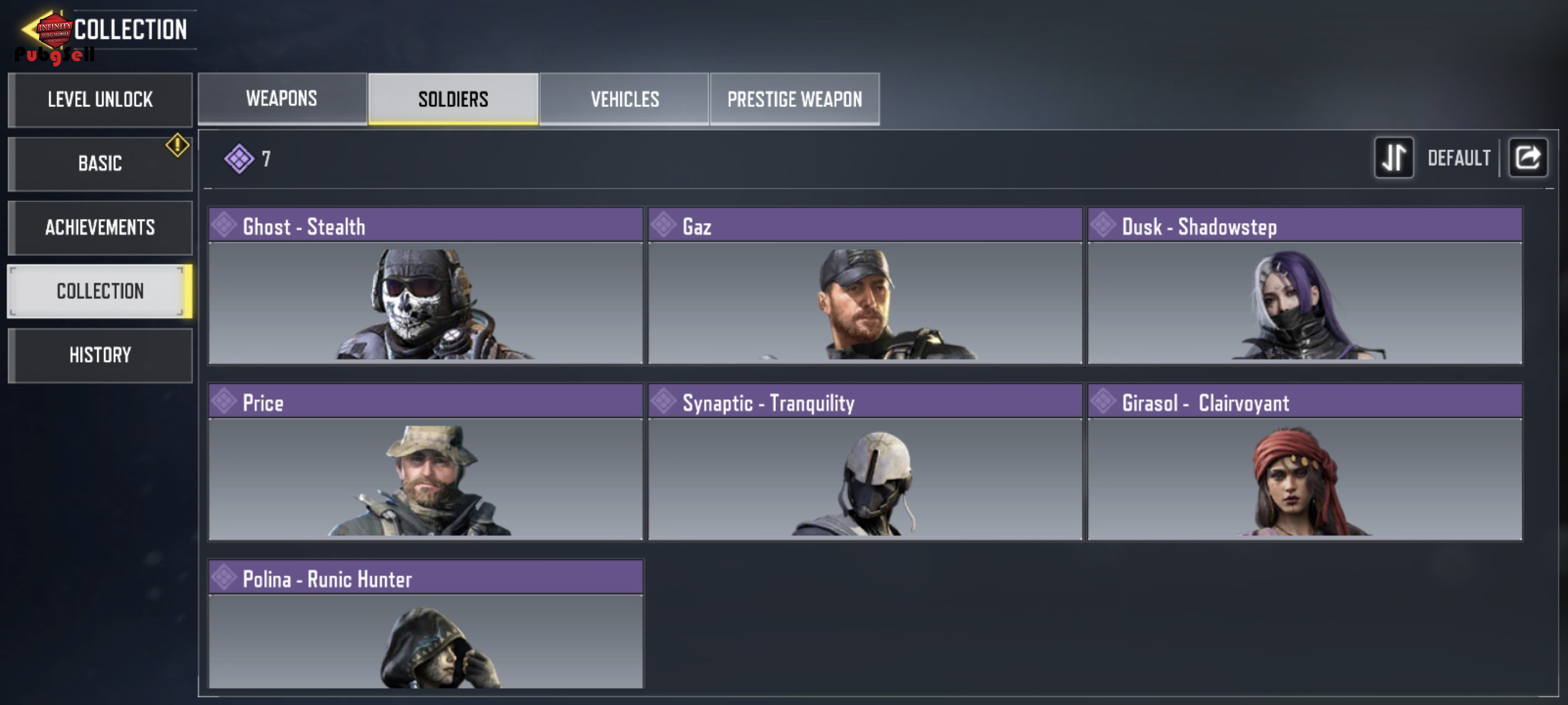Open the Synaptic - Tranquility soldier card
Image resolution: width=1568 pixels, height=705 pixels.
pyautogui.click(x=865, y=462)
